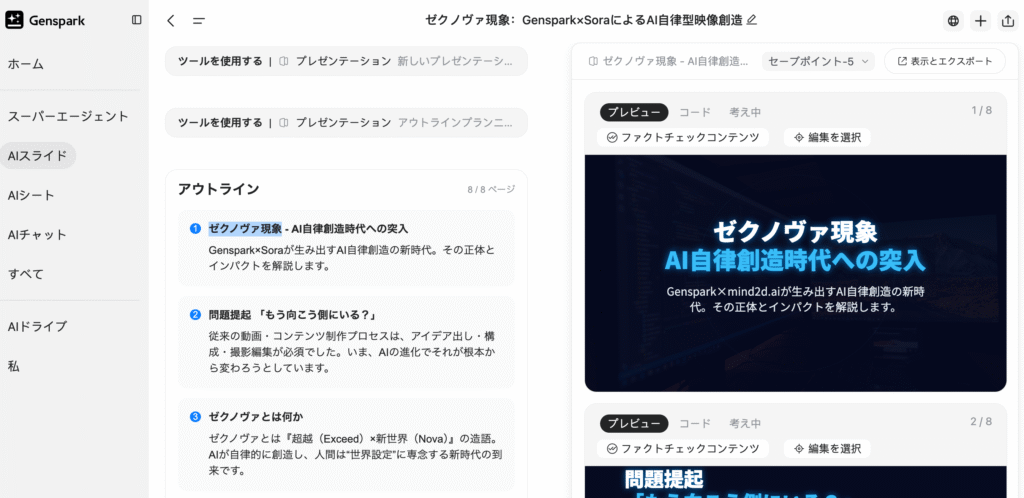Viewport: 1024px width, 498px height.
Task: Switch to 考え中 tab on slide 2/8
Action: 745,424
